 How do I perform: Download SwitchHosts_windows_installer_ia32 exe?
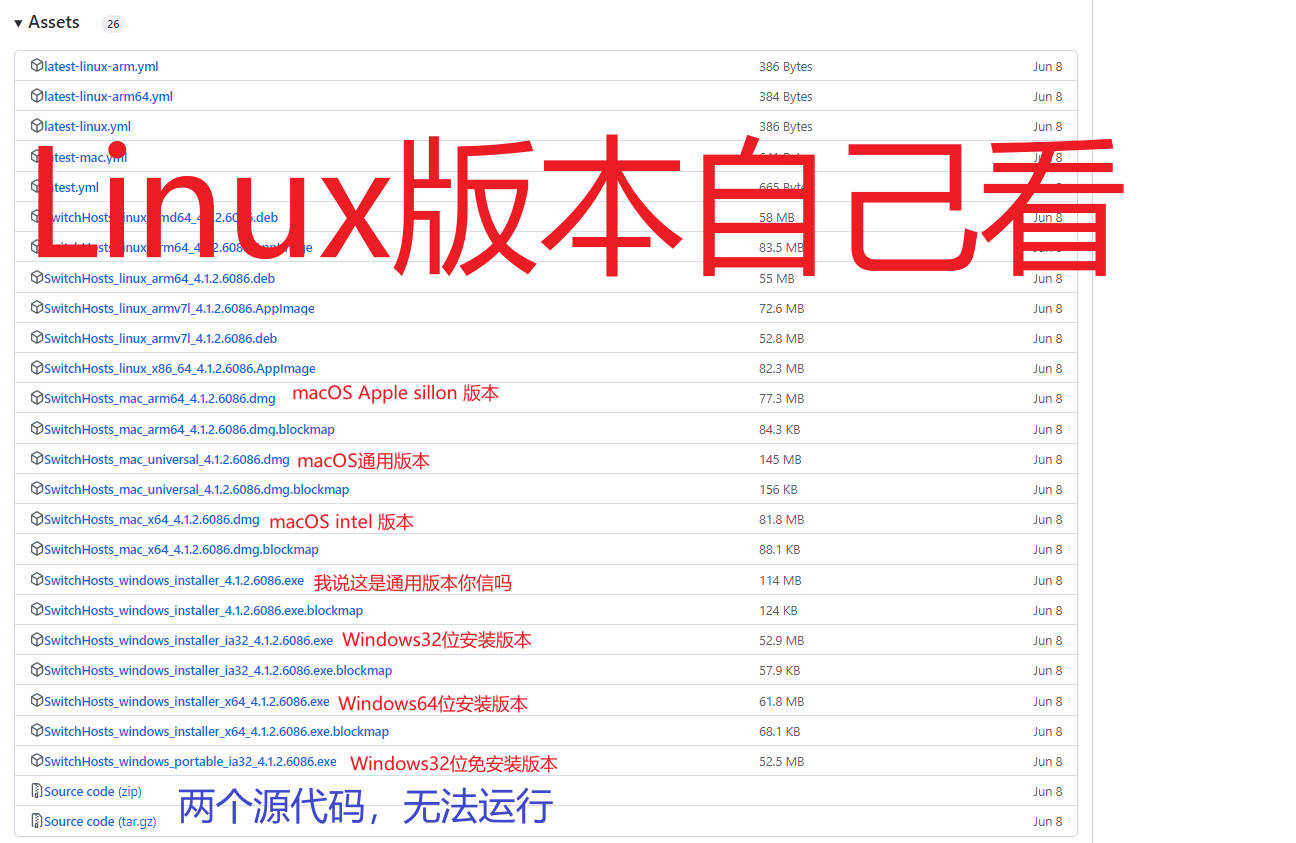pyautogui.click(x=188, y=641)
